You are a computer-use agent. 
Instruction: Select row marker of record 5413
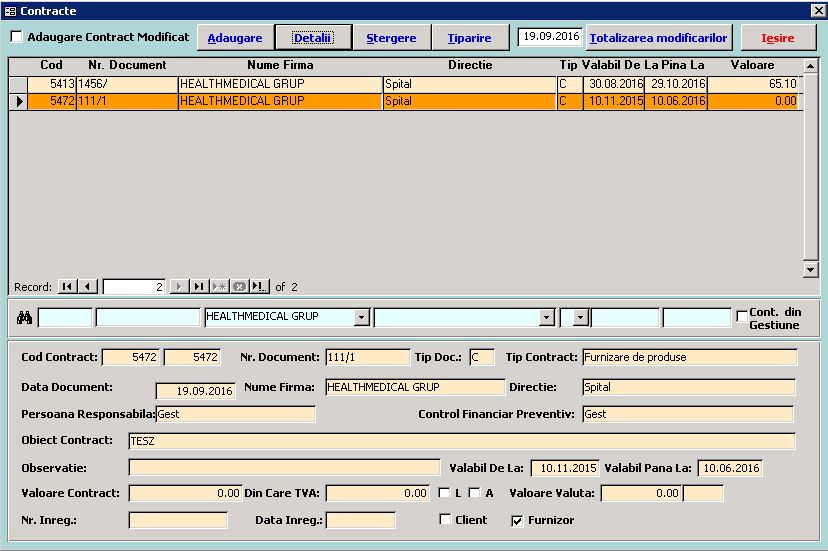pyautogui.click(x=18, y=85)
